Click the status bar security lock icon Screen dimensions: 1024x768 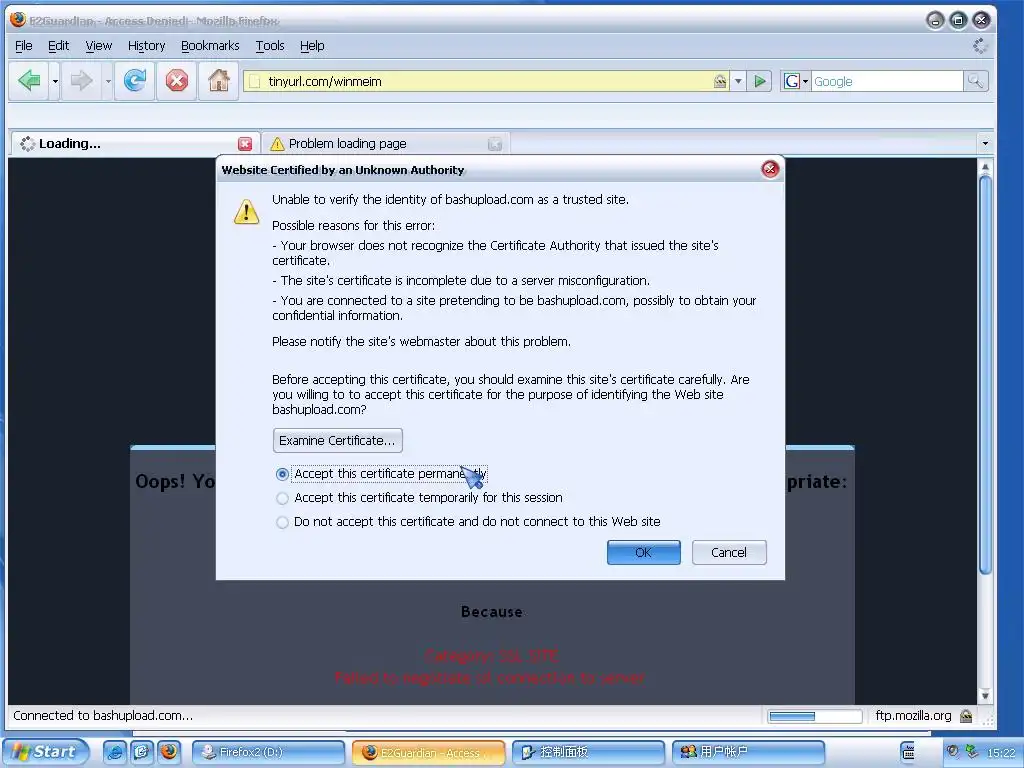[966, 716]
